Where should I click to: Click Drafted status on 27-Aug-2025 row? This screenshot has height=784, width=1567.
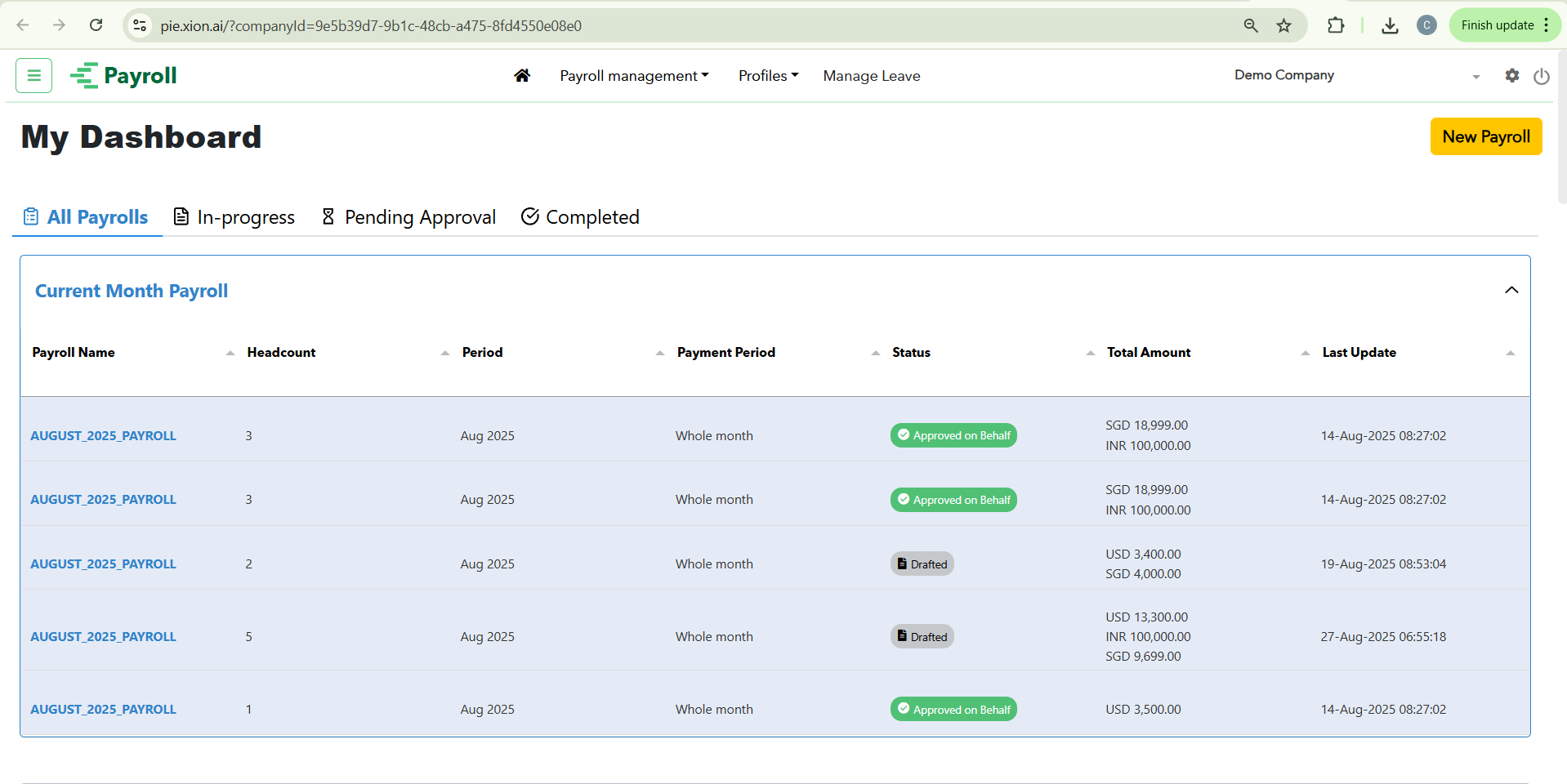pos(922,637)
